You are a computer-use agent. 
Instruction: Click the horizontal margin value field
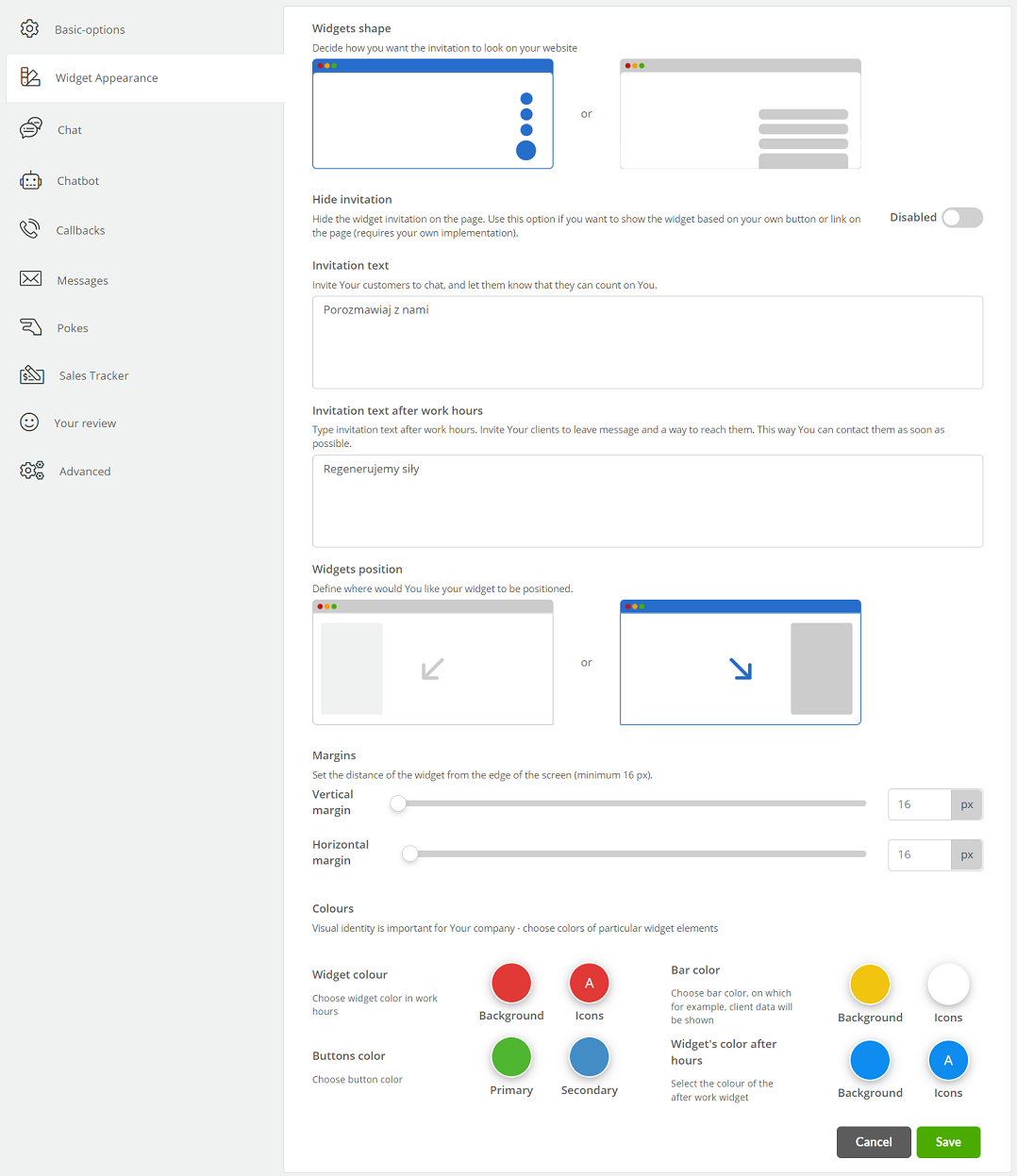pos(919,854)
